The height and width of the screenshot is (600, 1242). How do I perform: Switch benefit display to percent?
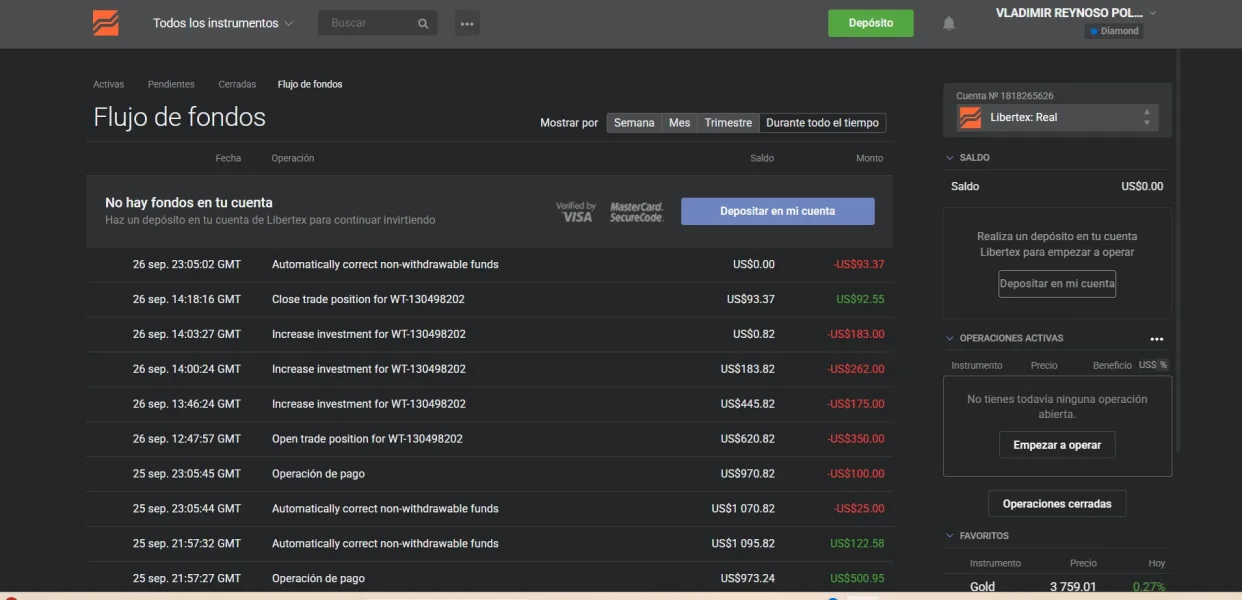[x=1163, y=365]
